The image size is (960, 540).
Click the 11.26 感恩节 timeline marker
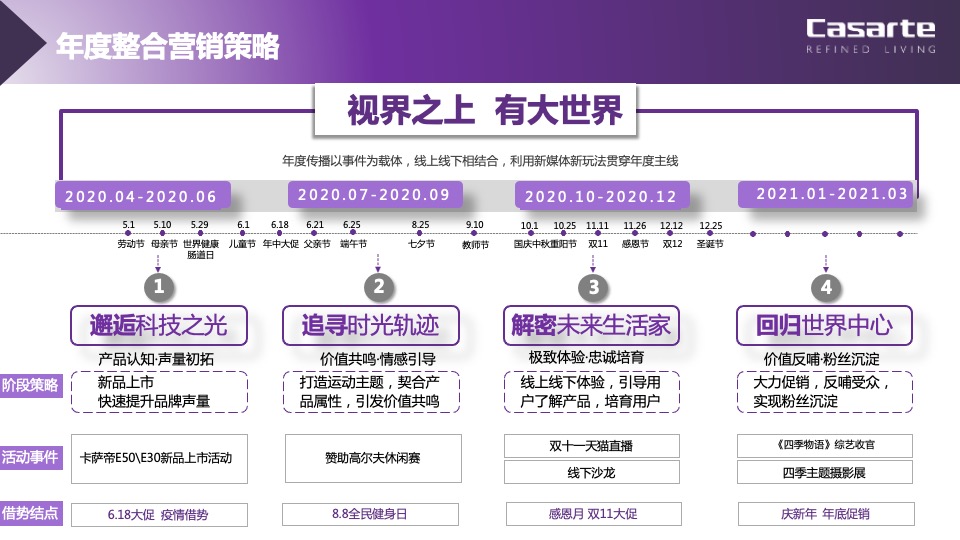635,234
